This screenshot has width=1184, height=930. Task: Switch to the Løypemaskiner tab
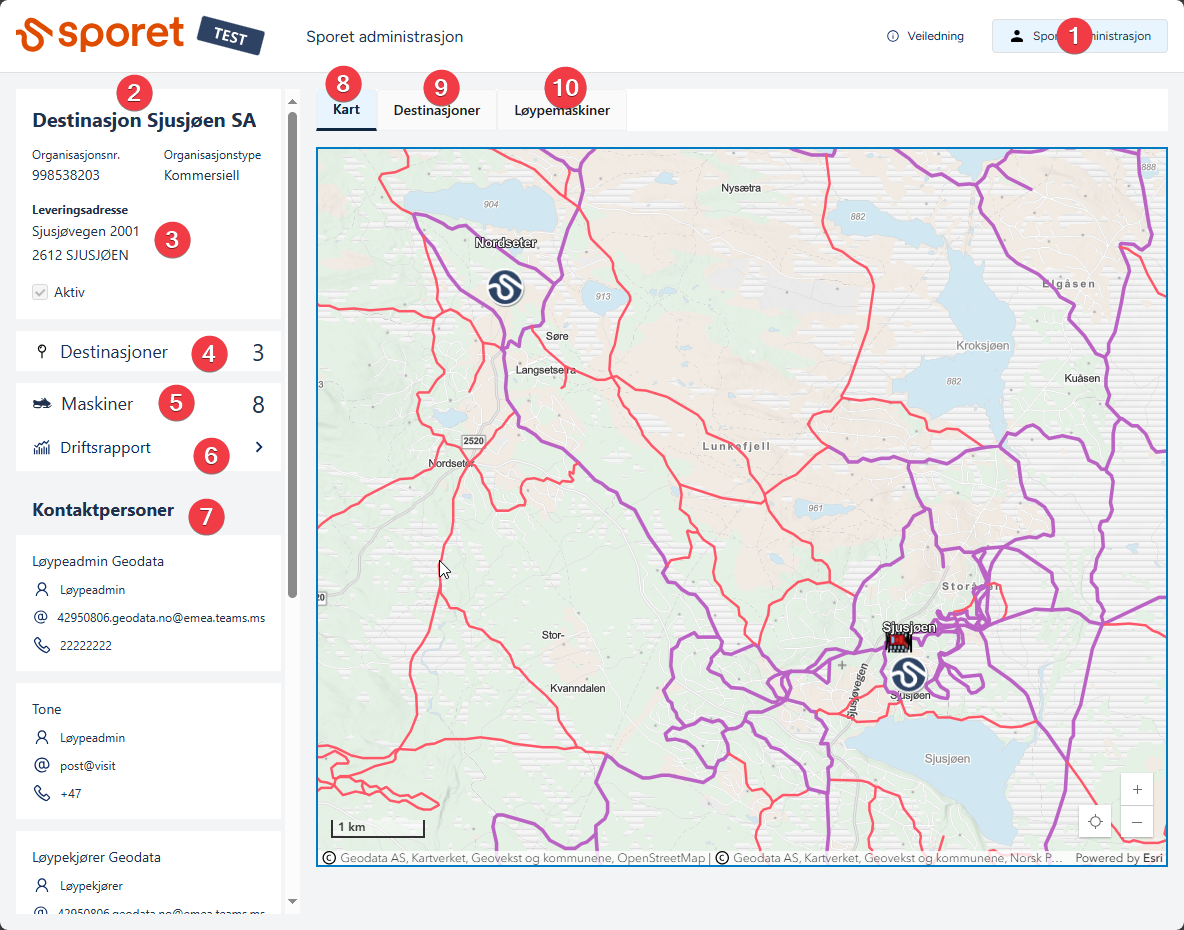562,111
